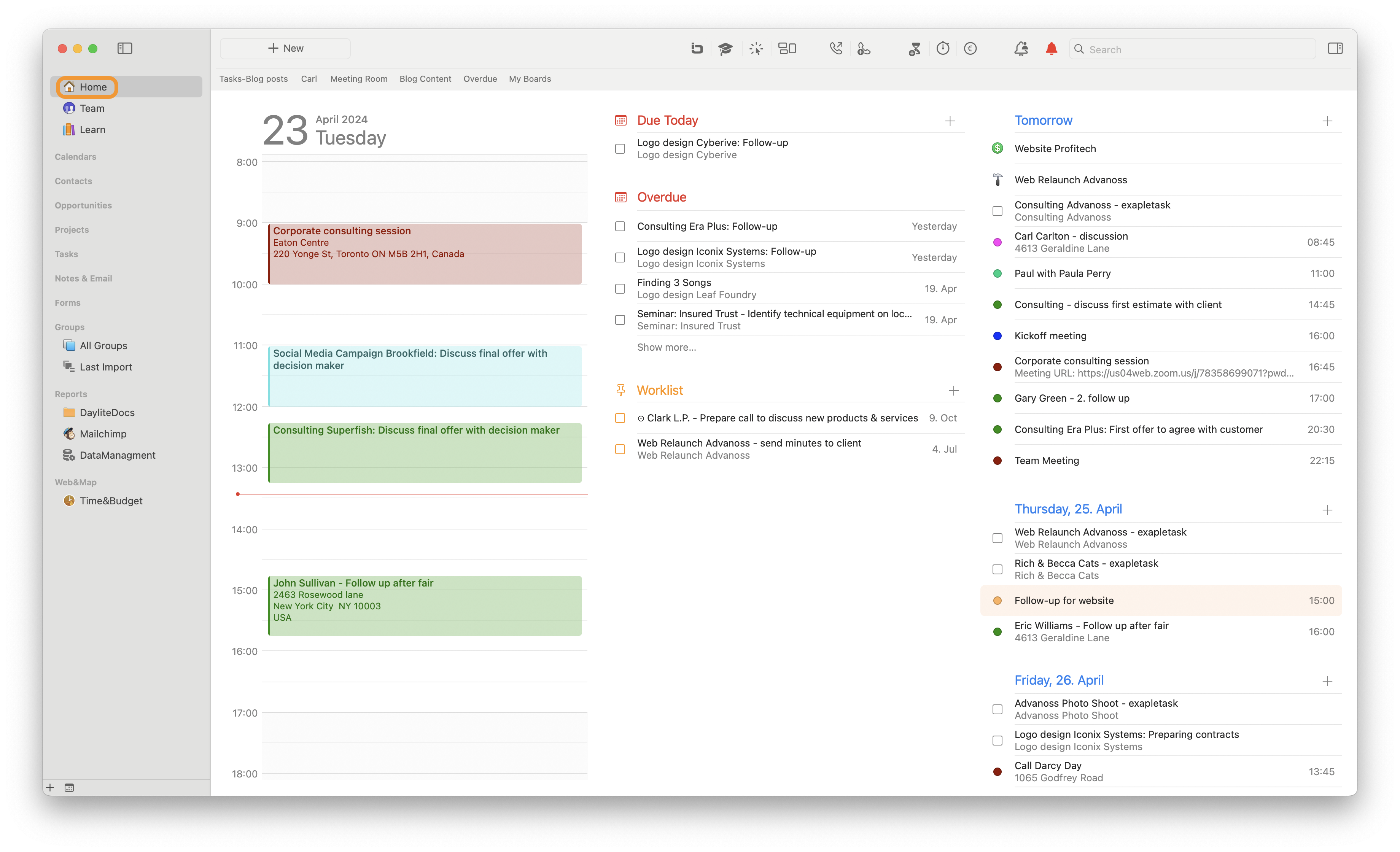The height and width of the screenshot is (852, 1400).
Task: Click the euro coin icon
Action: 970,49
